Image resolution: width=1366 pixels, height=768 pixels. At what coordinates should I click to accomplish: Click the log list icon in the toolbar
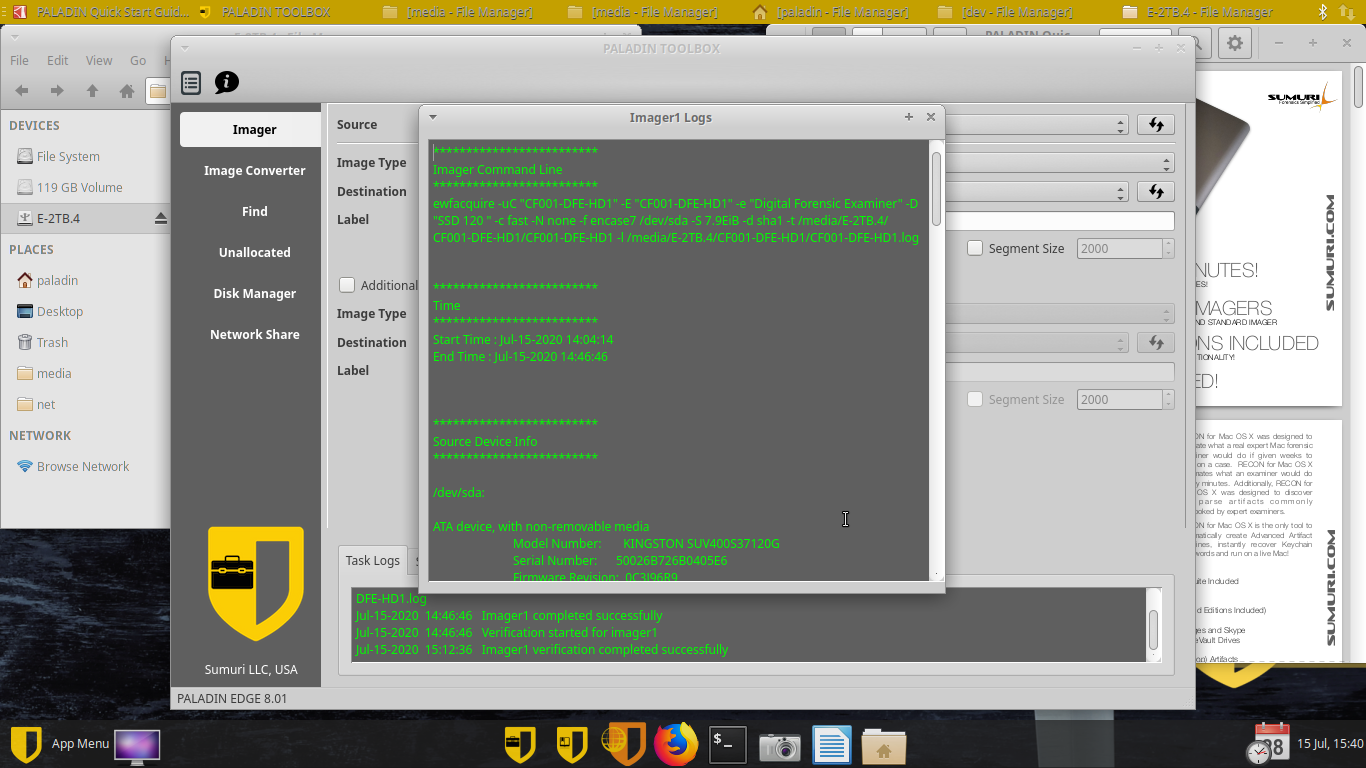pos(191,83)
